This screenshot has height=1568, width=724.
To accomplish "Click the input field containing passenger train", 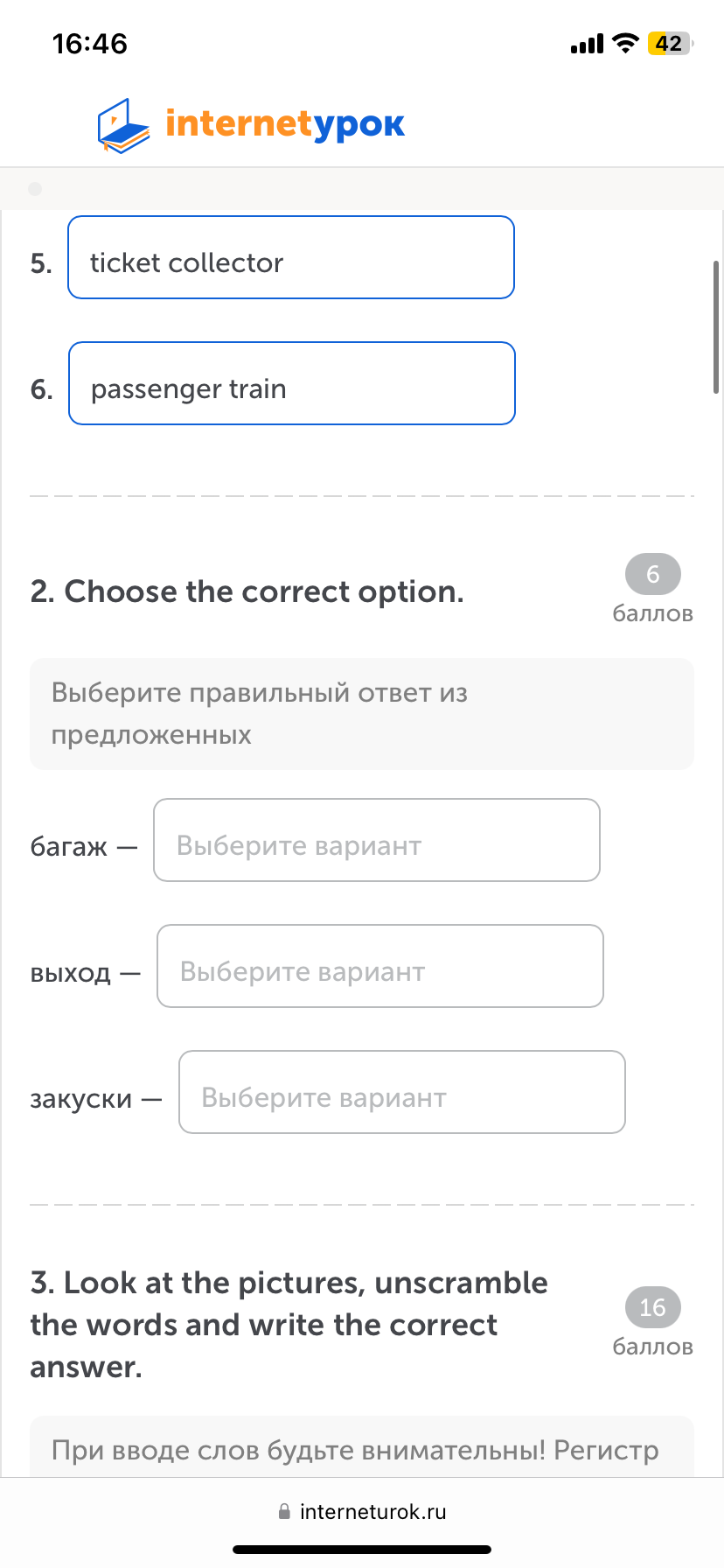I will coord(291,383).
